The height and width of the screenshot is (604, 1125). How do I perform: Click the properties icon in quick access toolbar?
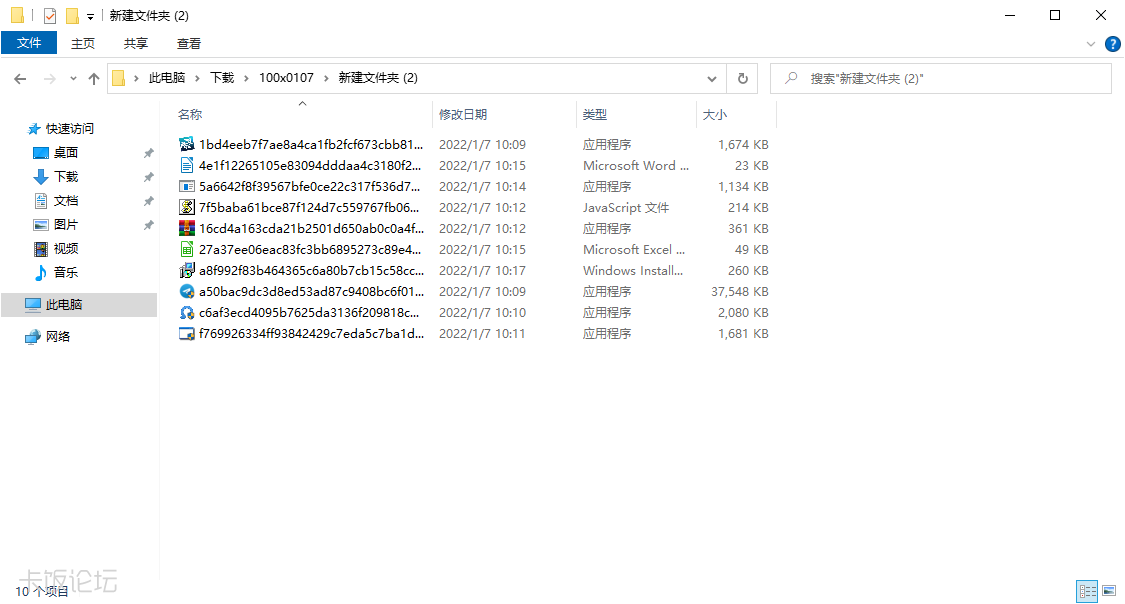[x=50, y=16]
